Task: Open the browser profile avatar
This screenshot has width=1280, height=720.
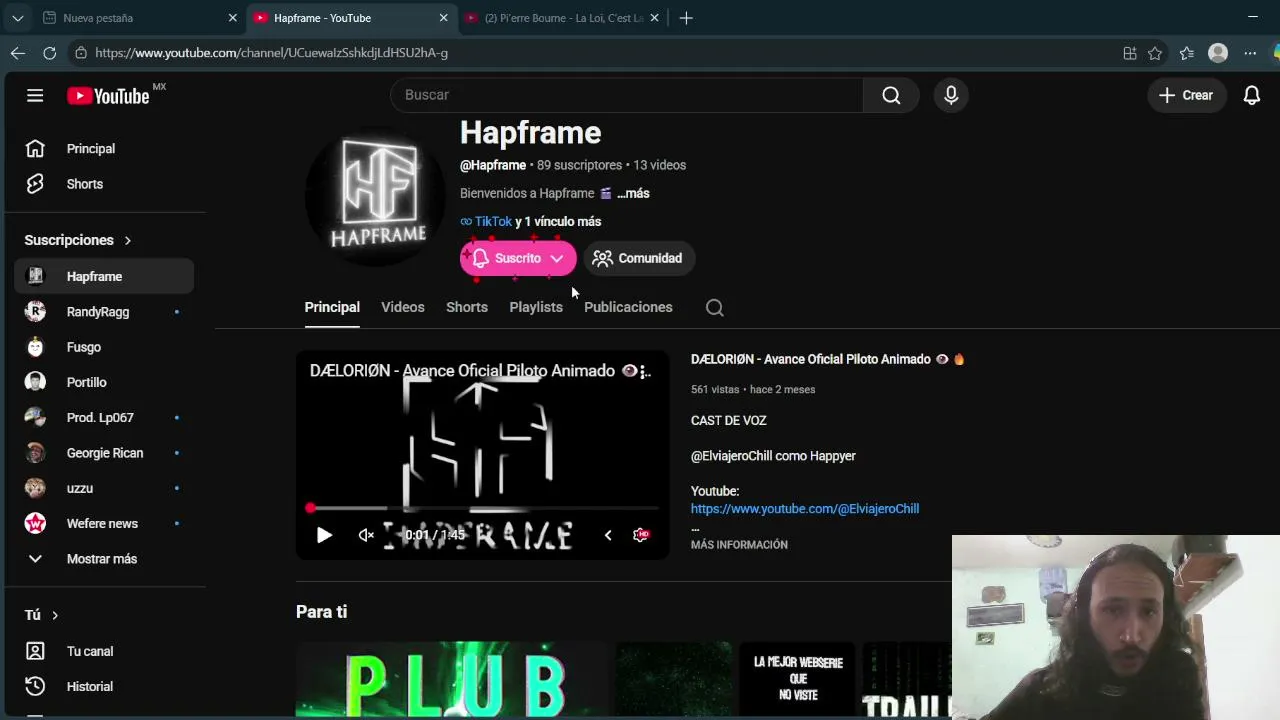Action: coord(1218,53)
